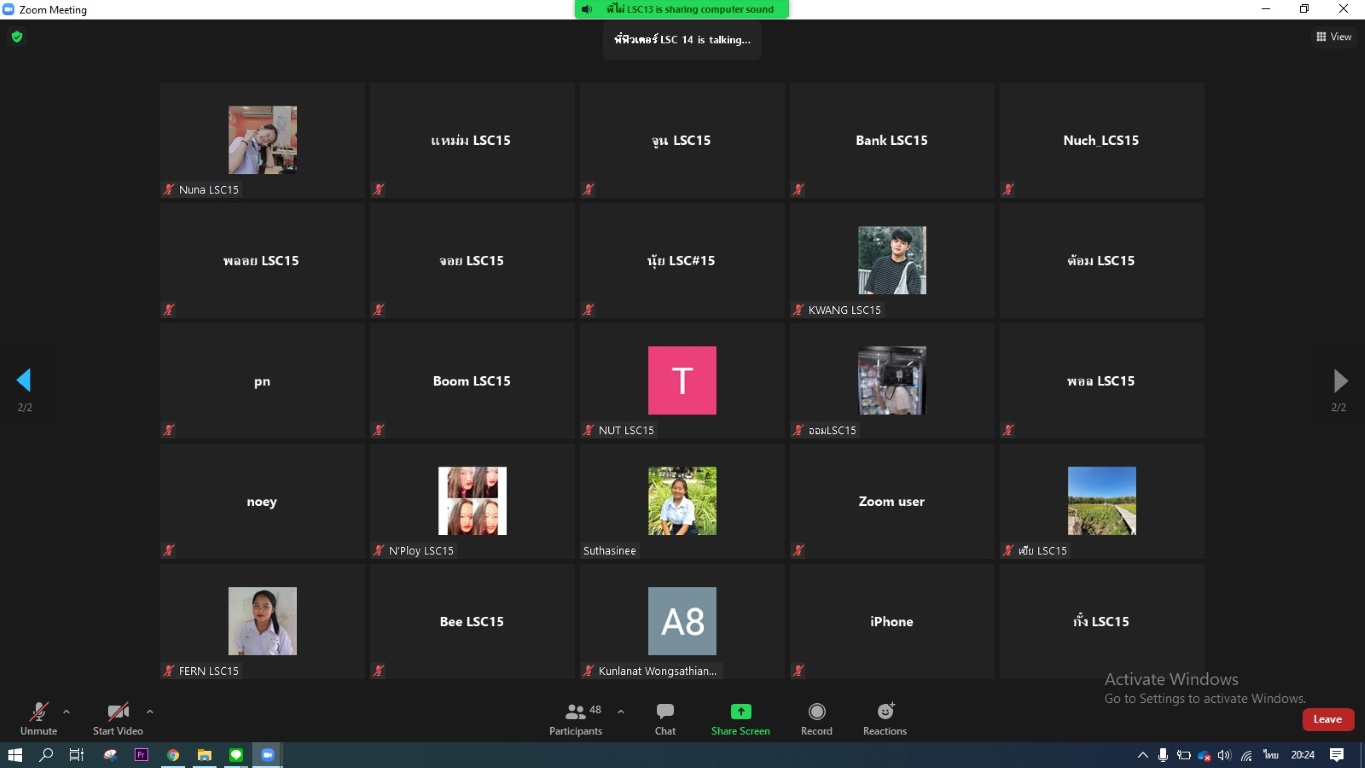Click muted mic icon on NUT LSC15 tile
Screen dimensions: 1365x768
pos(588,430)
